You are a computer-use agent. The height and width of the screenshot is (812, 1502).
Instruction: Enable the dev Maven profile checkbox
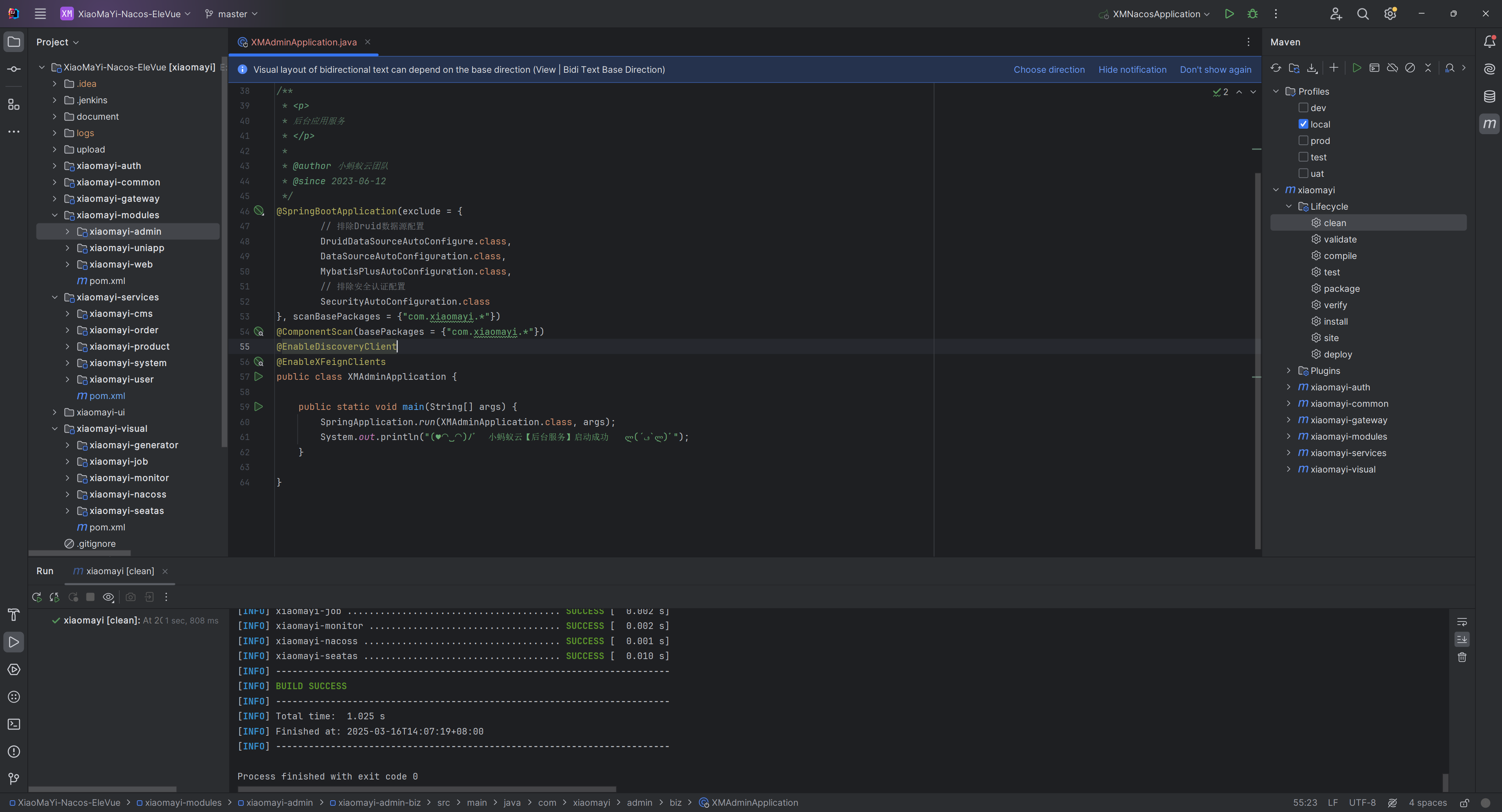[x=1303, y=108]
